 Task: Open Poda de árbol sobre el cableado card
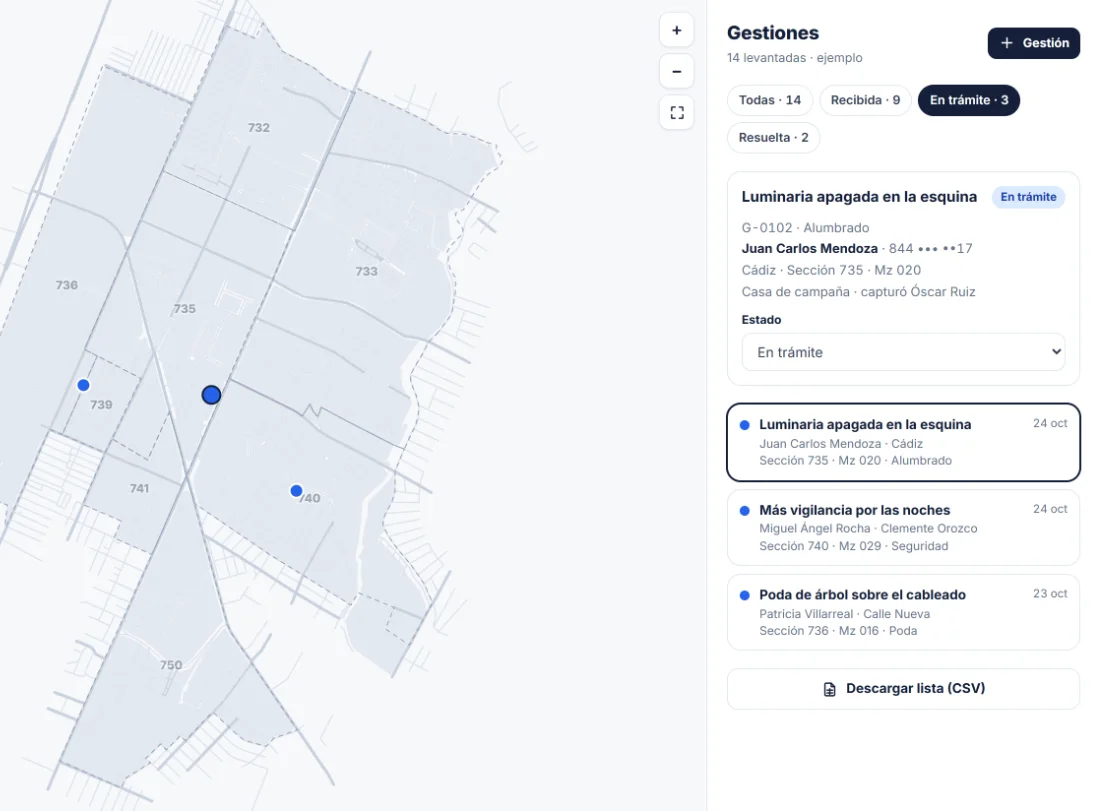pos(903,612)
